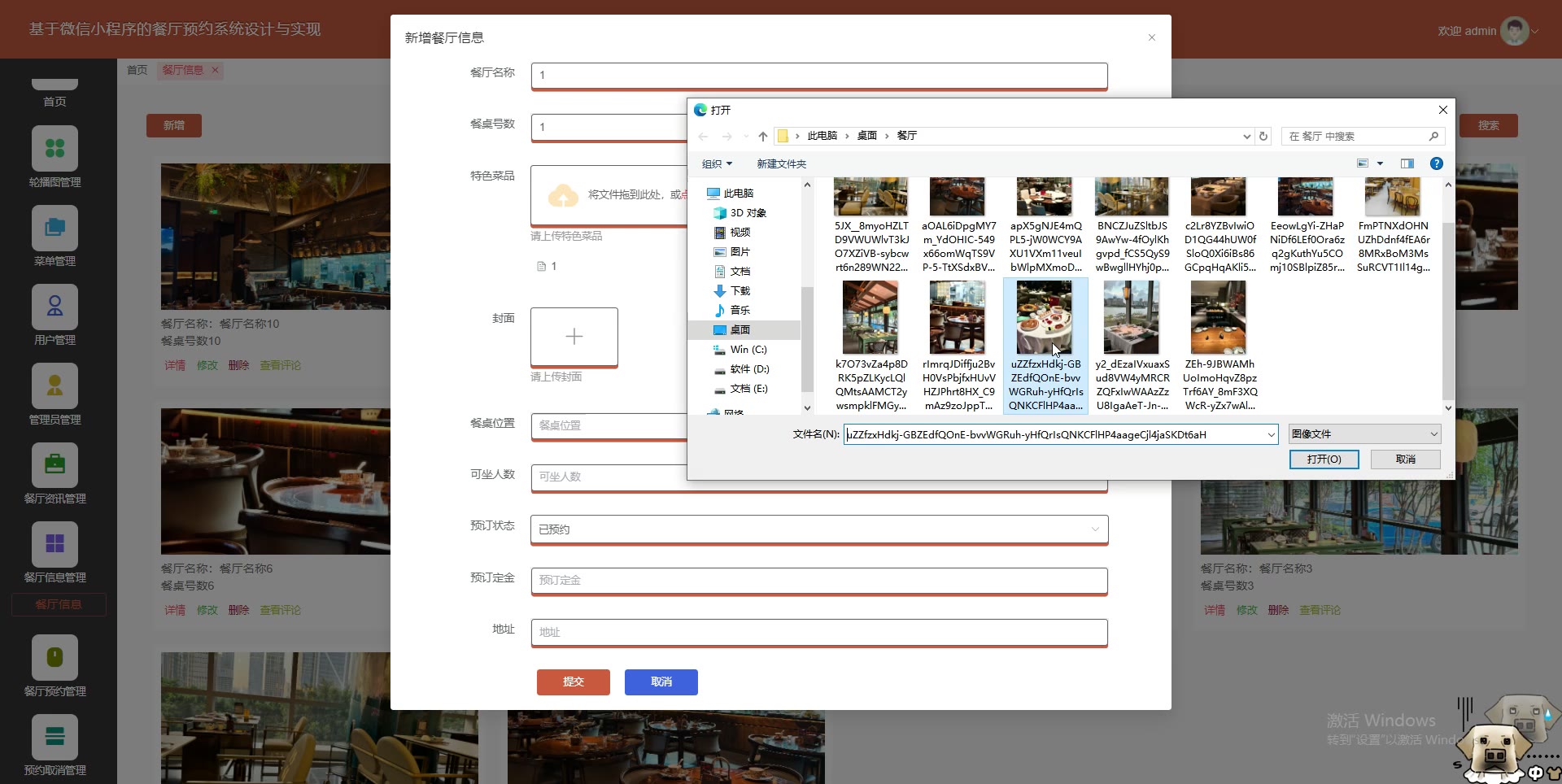Click the search box in the restaurant folder
The image size is (1562, 784).
tap(1357, 137)
